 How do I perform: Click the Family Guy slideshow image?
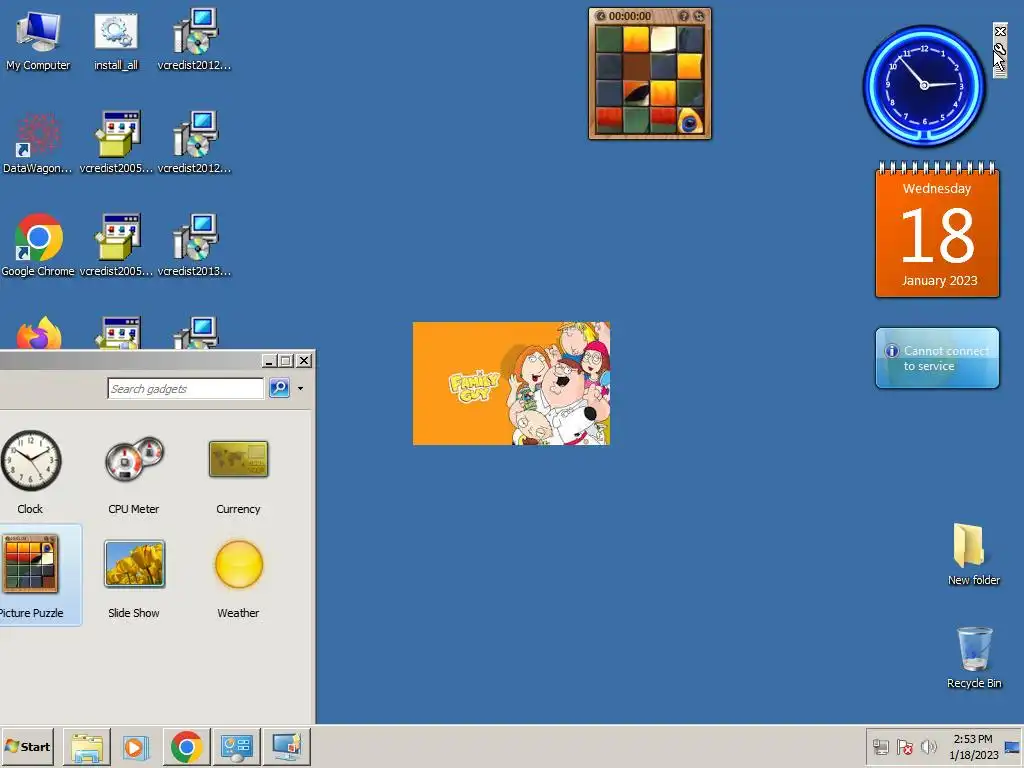click(511, 383)
